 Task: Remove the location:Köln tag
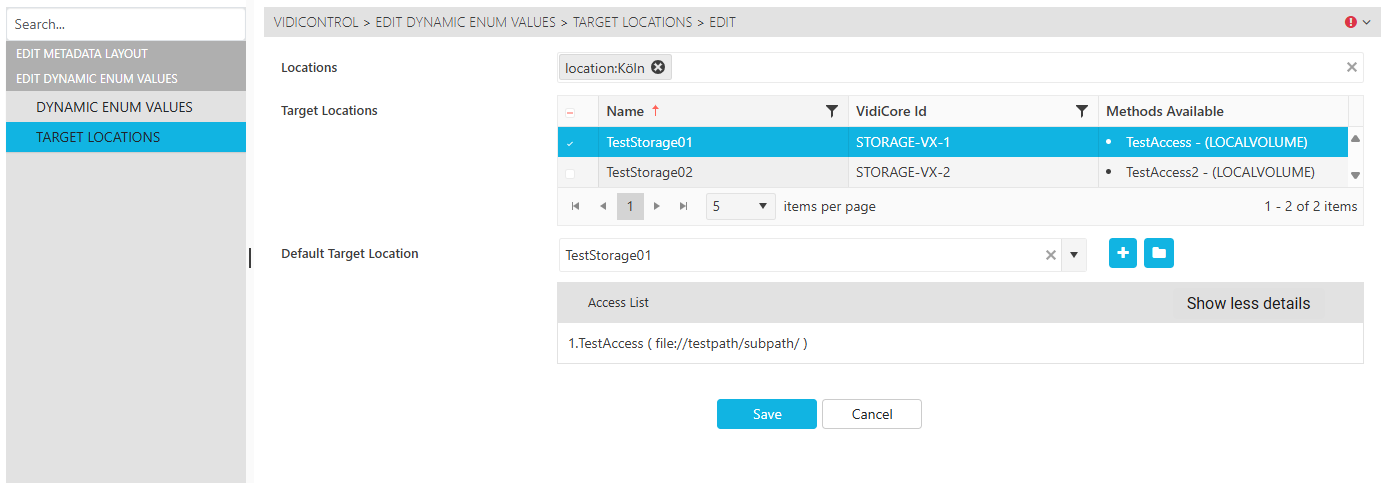pos(657,67)
